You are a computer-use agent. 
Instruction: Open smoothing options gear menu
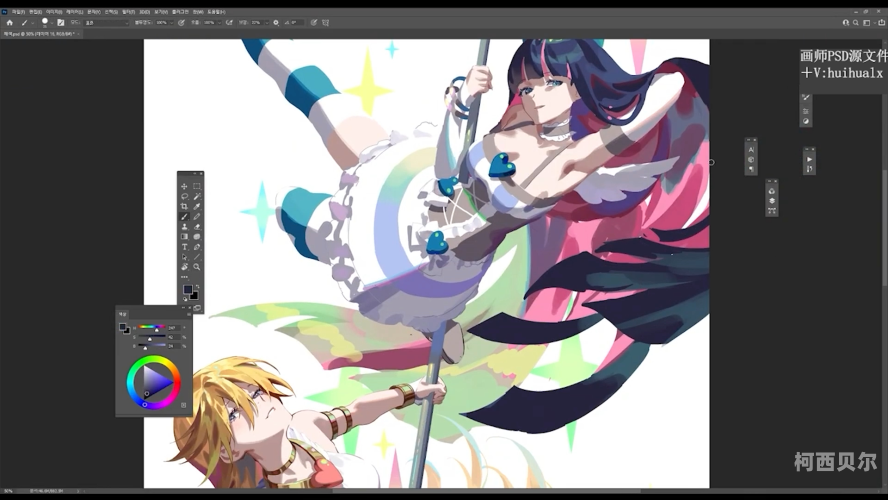[x=276, y=23]
